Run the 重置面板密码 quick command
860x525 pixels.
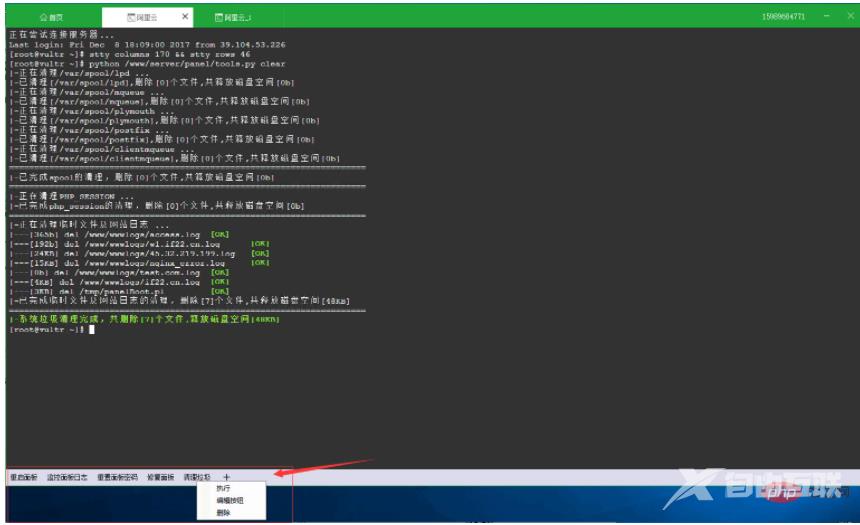click(117, 477)
